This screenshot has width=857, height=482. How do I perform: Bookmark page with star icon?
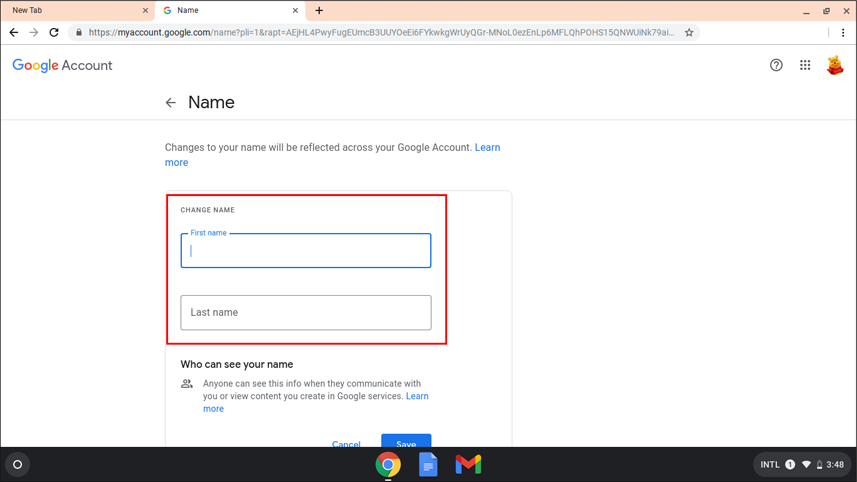[689, 33]
